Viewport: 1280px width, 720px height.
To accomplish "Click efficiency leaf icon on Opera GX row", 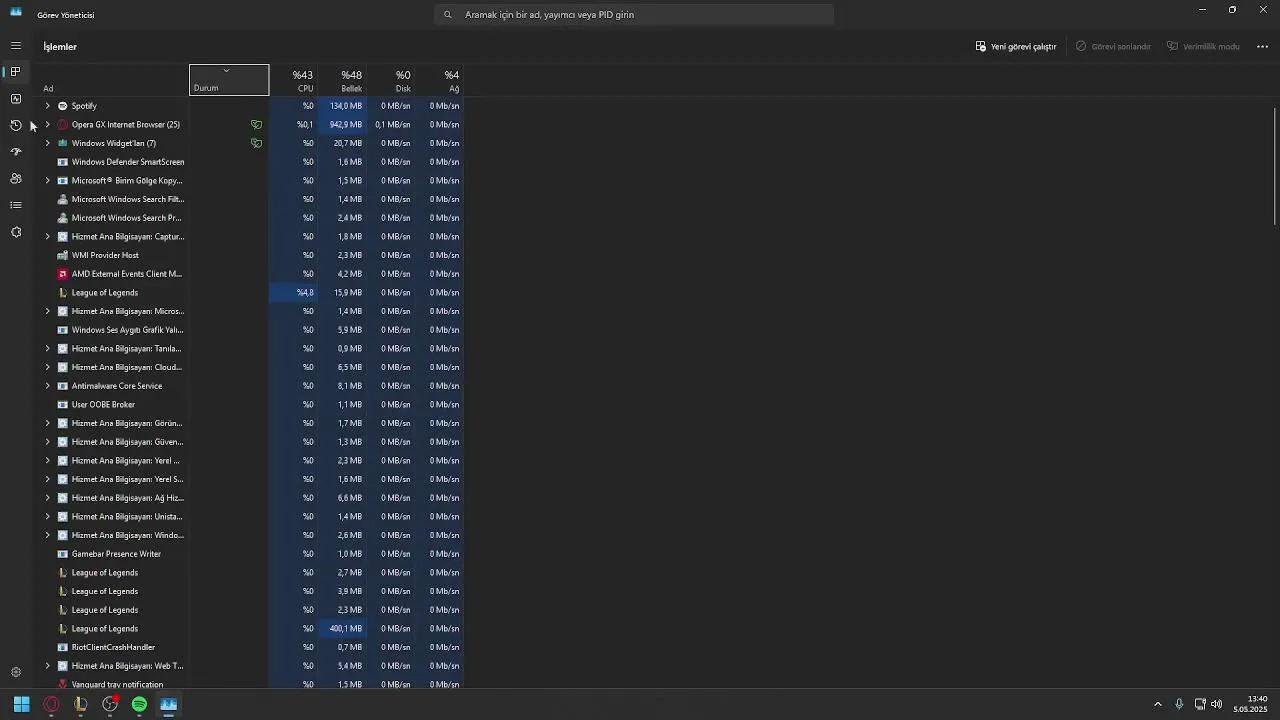I will pos(256,125).
